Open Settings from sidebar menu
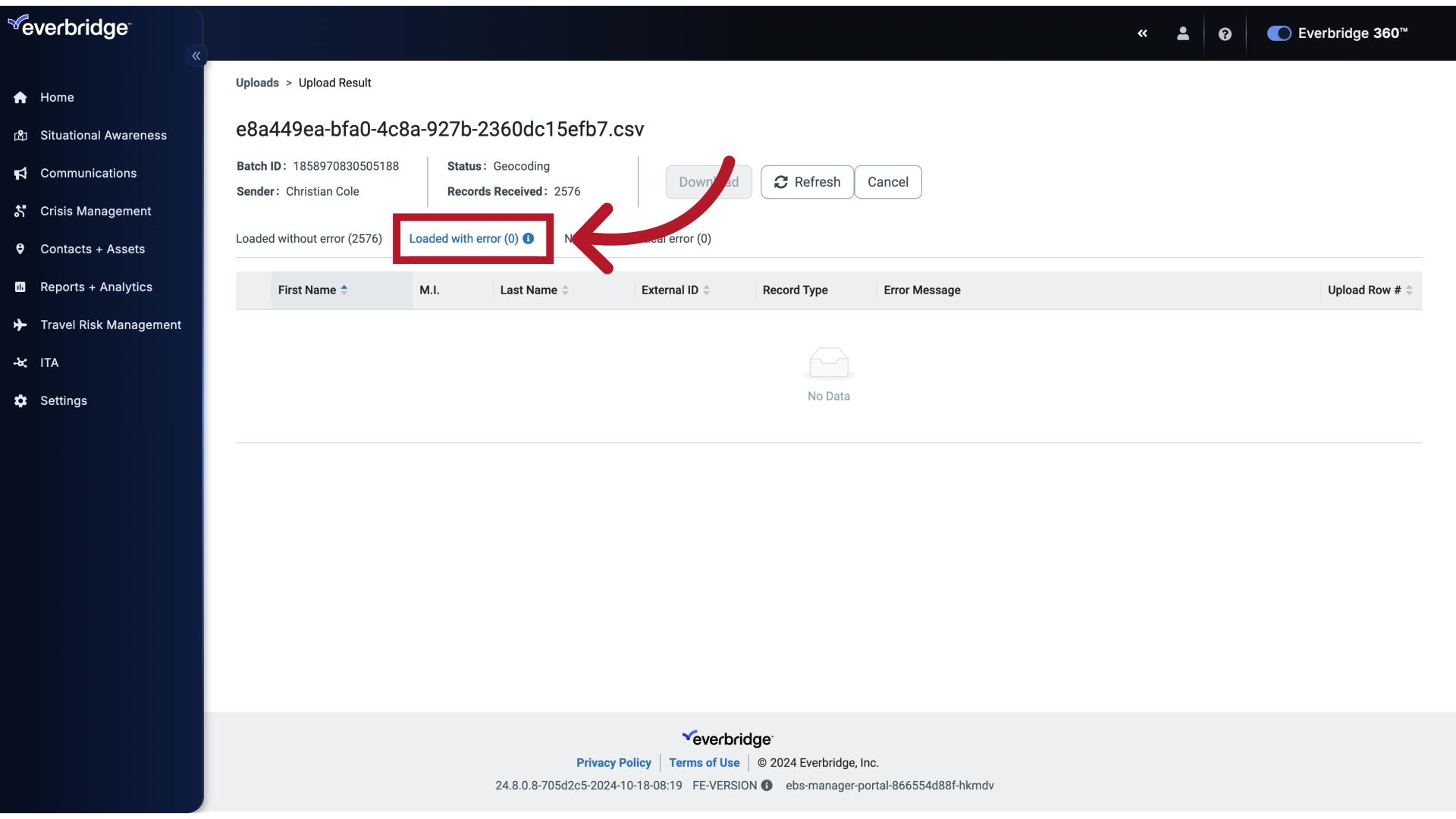 pyautogui.click(x=63, y=401)
